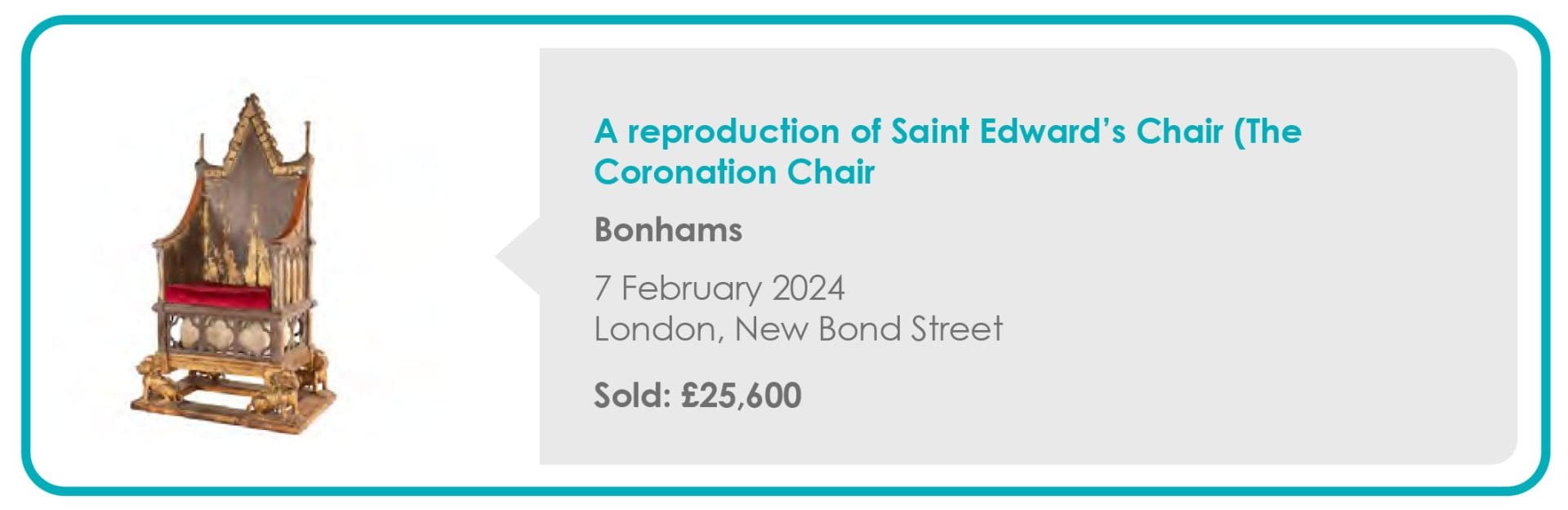
Task: Click the 'London, New Bond Street' location text
Action: coord(798,329)
